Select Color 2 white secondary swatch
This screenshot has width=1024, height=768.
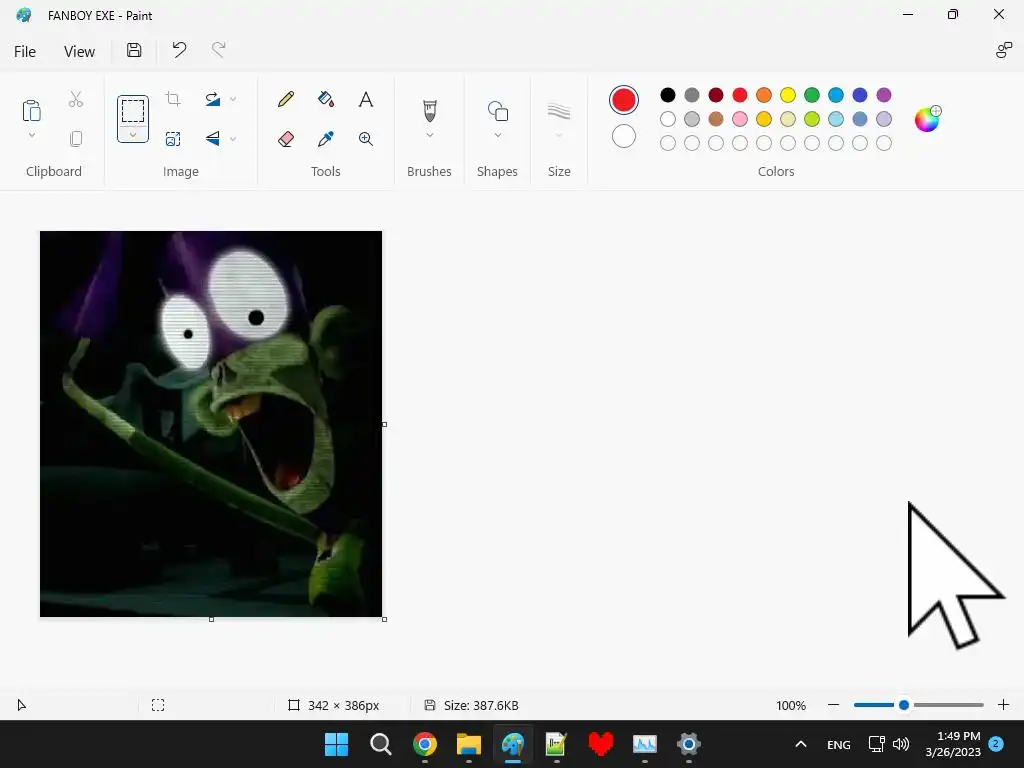tap(624, 136)
